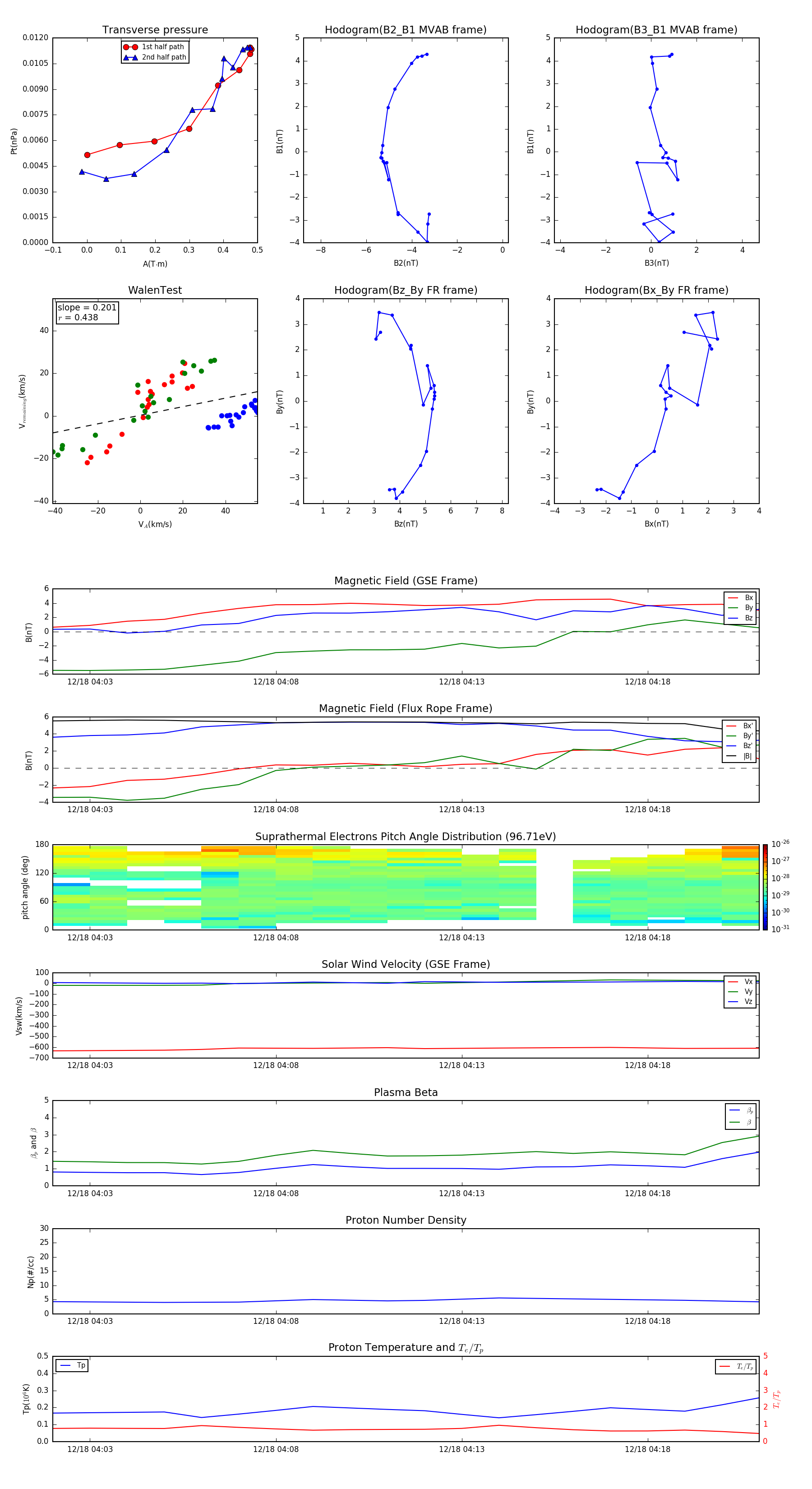Click the WalenTest "V_A(km/s)" x-axis label

[x=155, y=525]
